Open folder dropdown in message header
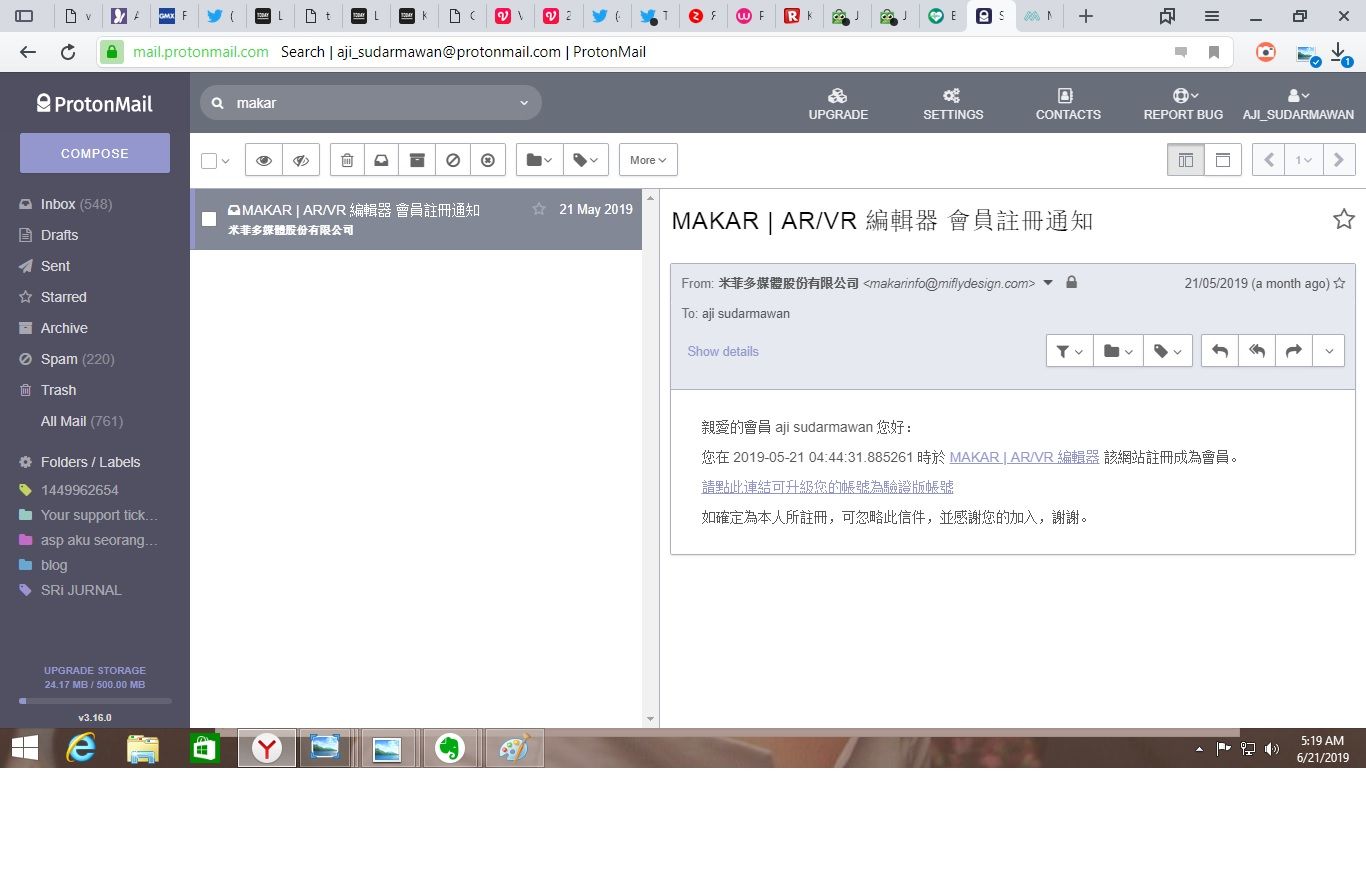Image resolution: width=1366 pixels, height=890 pixels. click(1118, 351)
